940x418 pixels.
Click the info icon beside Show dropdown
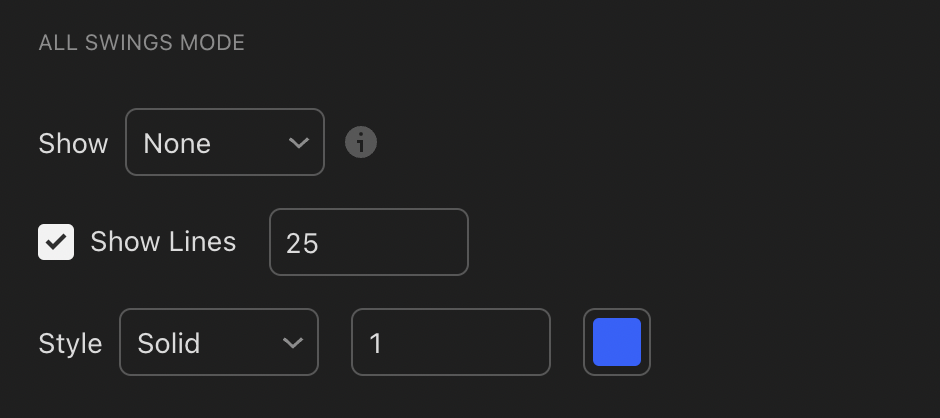(361, 143)
